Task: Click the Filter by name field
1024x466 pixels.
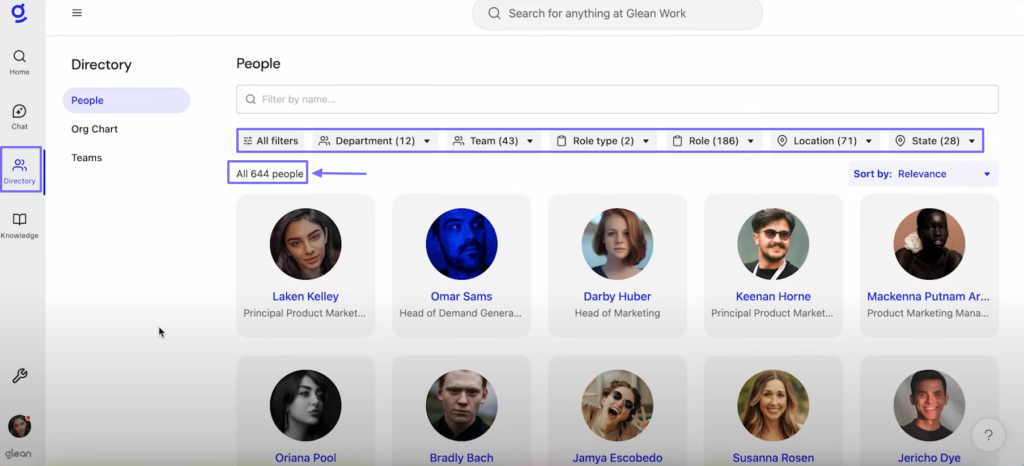Action: click(x=617, y=99)
